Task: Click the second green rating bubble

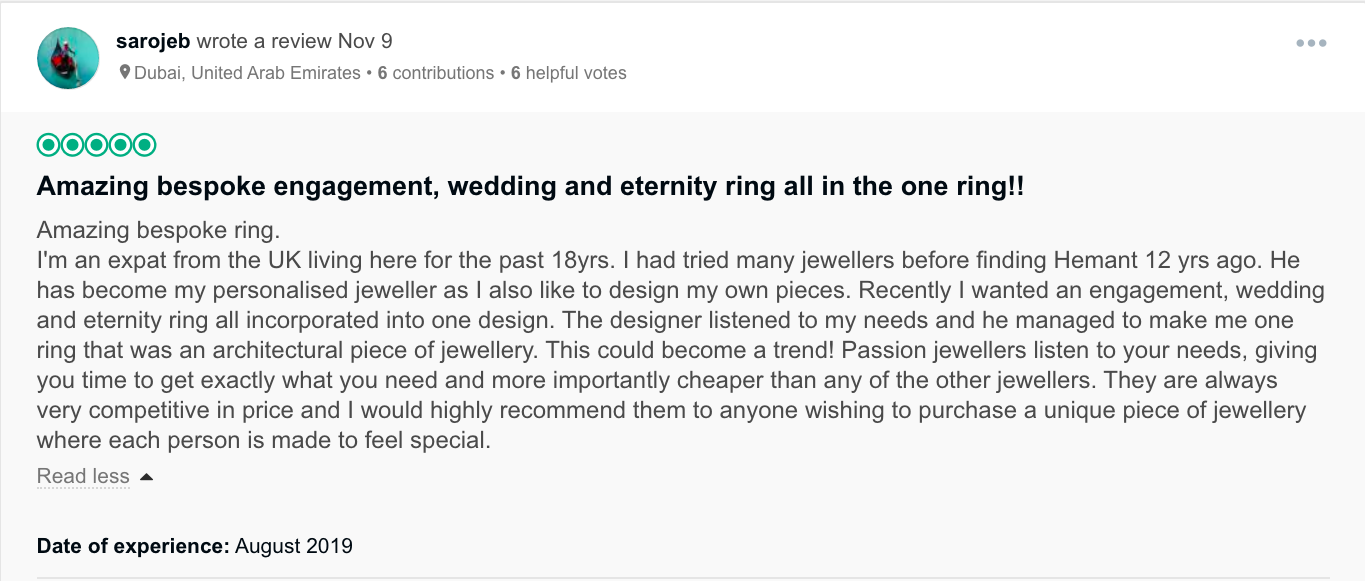Action: 73,146
